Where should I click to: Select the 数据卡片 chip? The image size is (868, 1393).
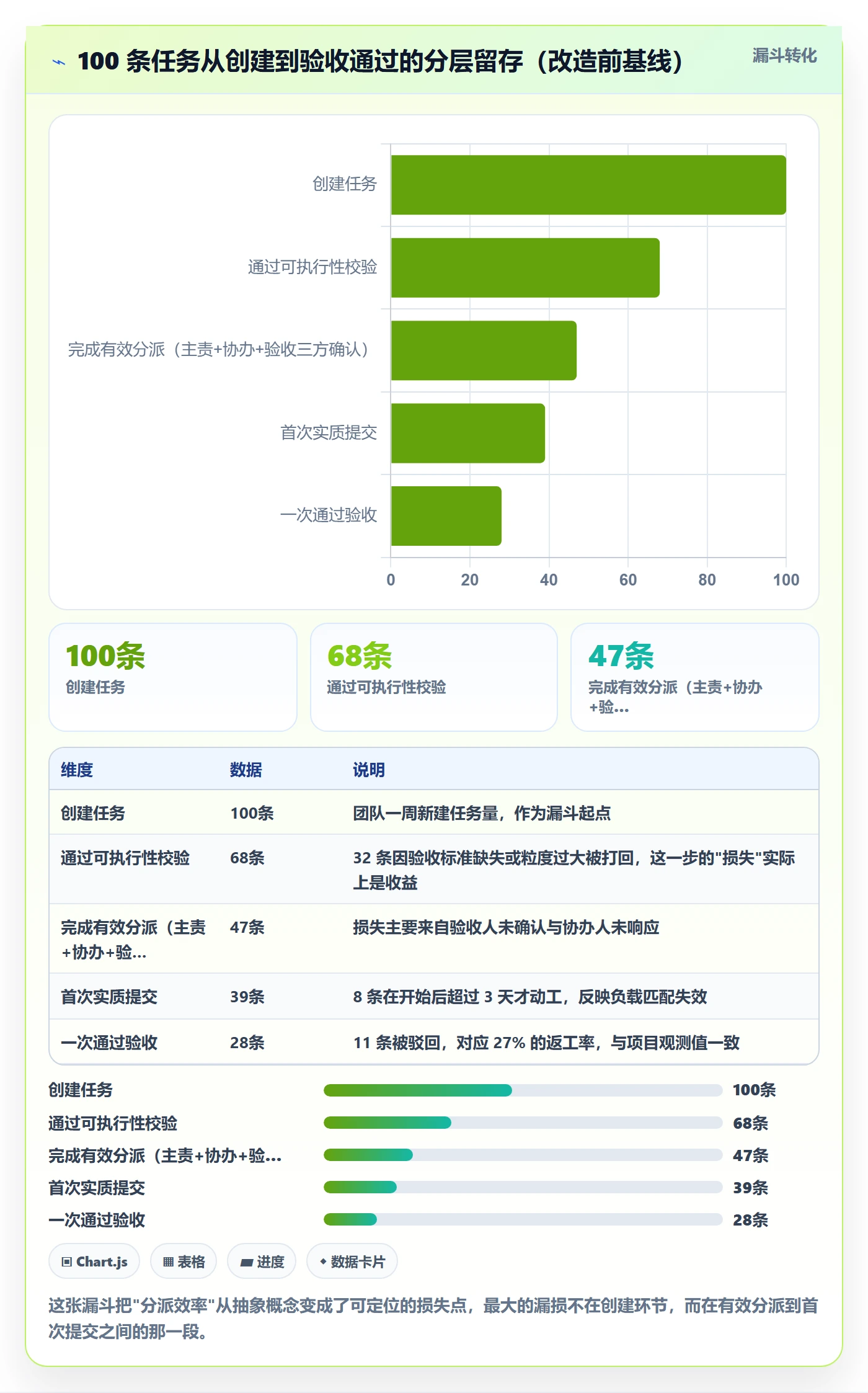tap(352, 1262)
